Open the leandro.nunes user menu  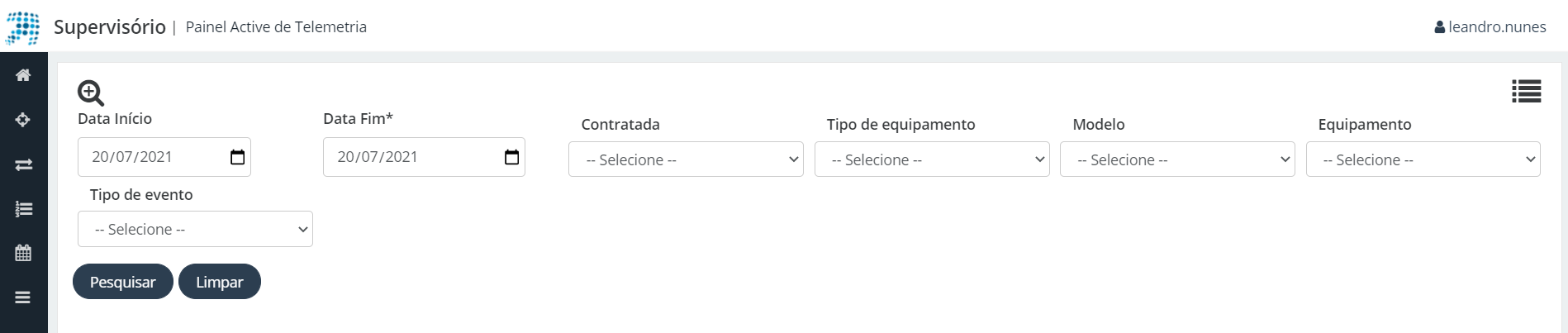(1490, 27)
